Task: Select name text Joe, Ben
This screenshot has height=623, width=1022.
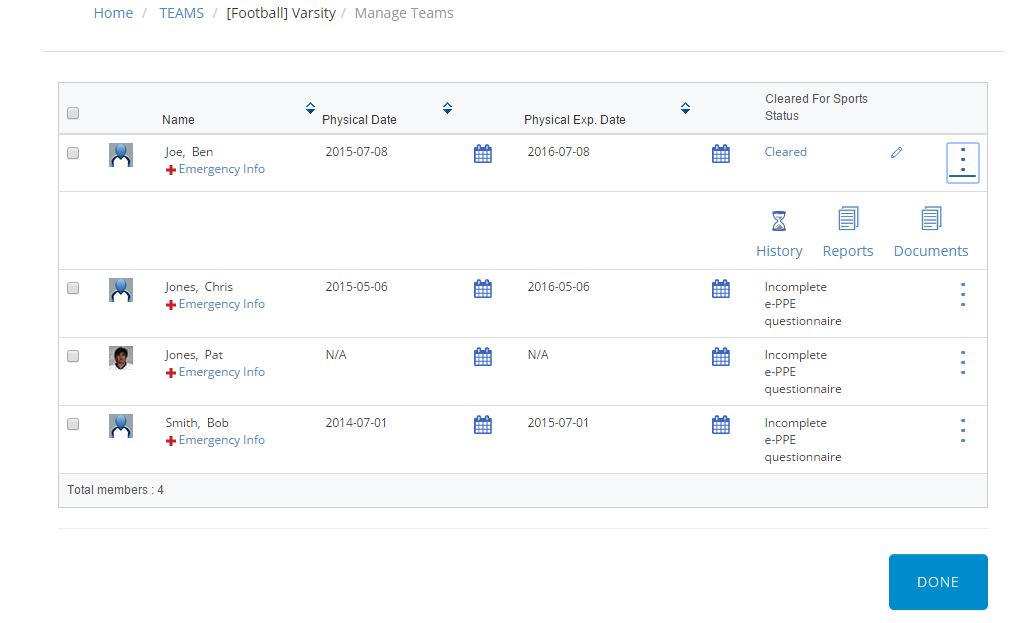Action: (x=189, y=152)
